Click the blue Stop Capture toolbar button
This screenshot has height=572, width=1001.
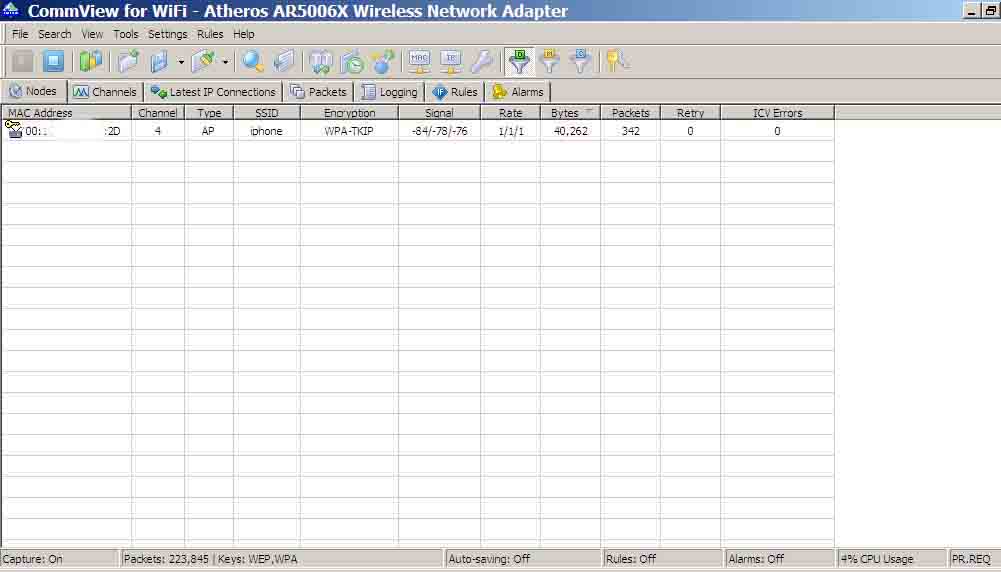[54, 61]
